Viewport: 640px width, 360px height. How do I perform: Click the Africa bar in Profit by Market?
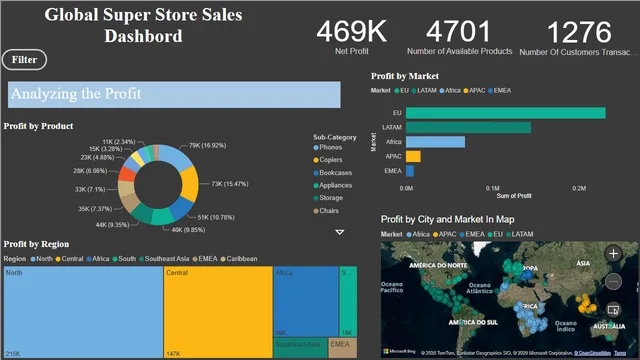436,142
